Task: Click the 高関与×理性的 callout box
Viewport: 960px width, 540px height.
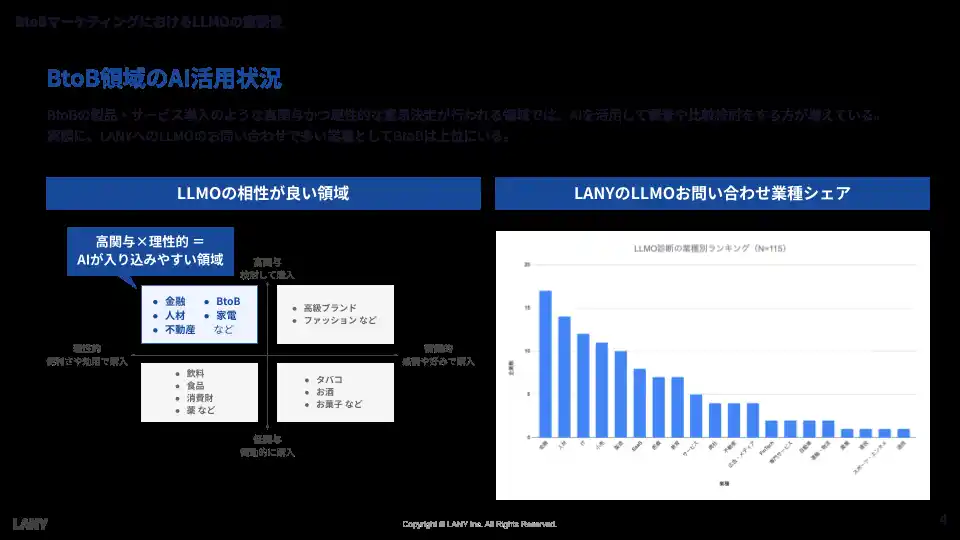Action: [150, 251]
